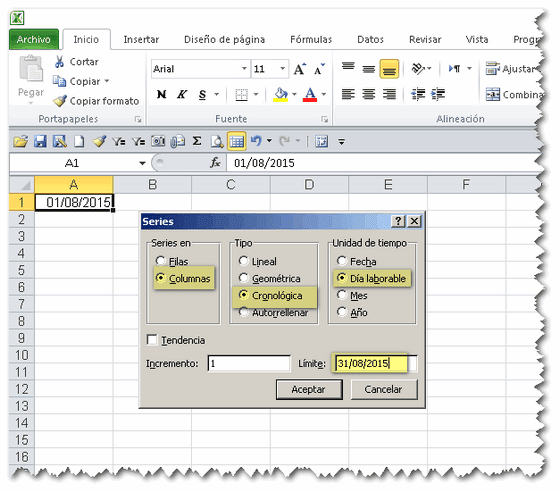Center cell text horizontally
Image resolution: width=560 pixels, height=492 pixels.
tap(369, 94)
